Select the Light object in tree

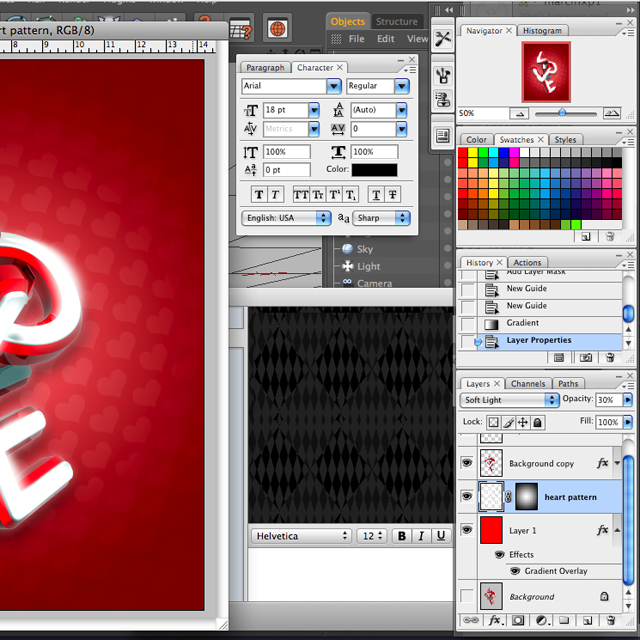pos(368,267)
